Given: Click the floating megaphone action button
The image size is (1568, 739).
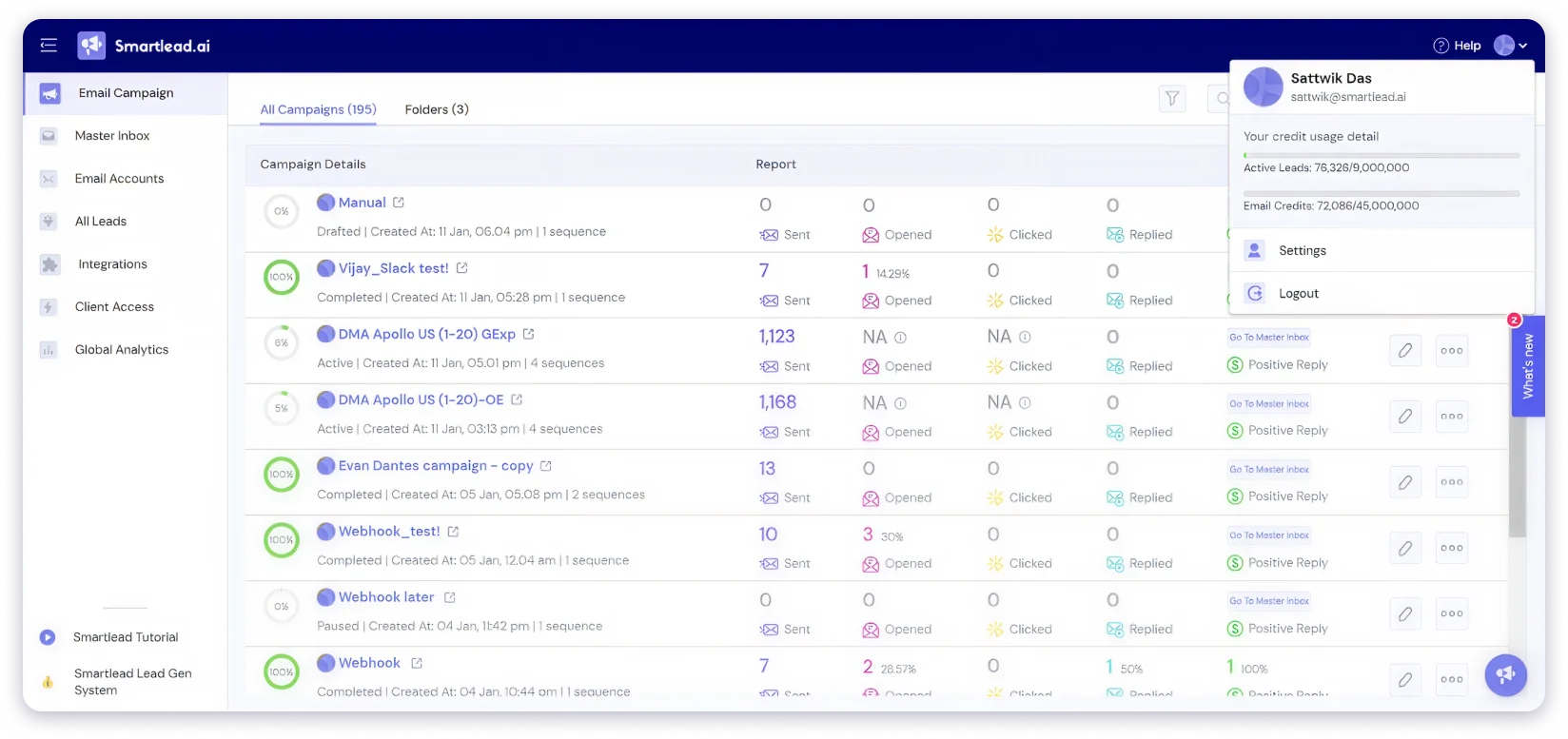Looking at the screenshot, I should click(x=1505, y=675).
